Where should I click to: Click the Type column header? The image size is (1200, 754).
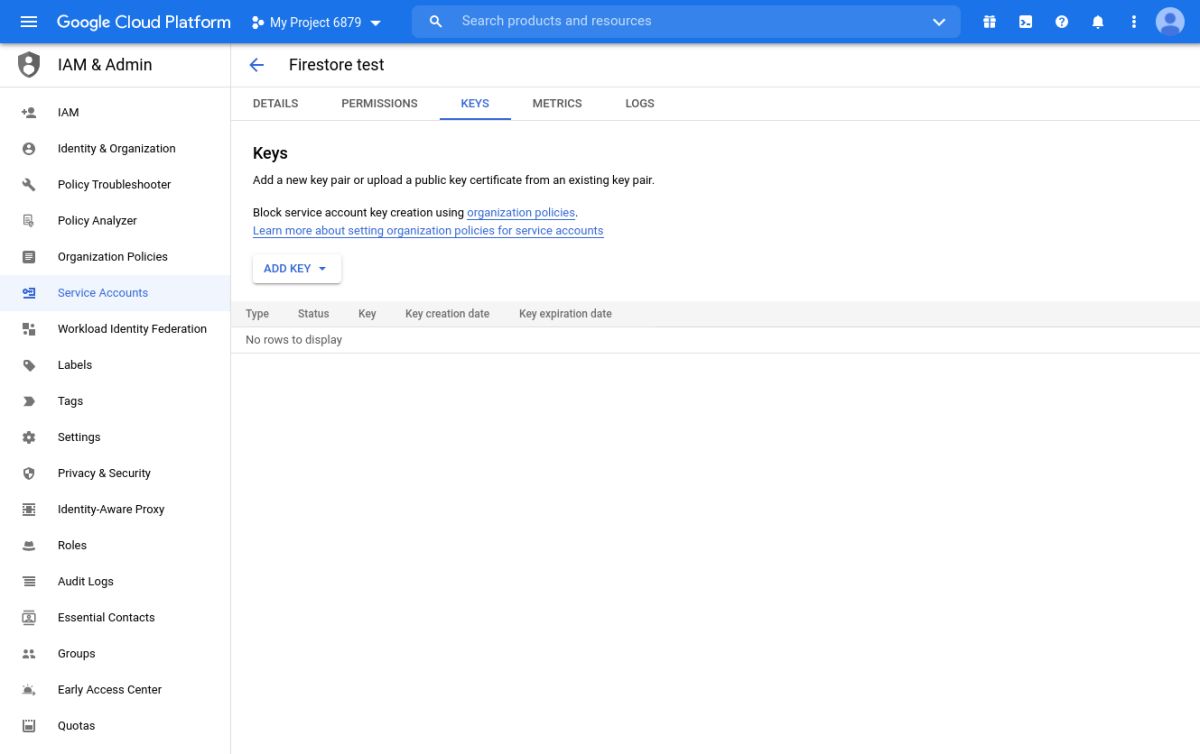click(257, 314)
